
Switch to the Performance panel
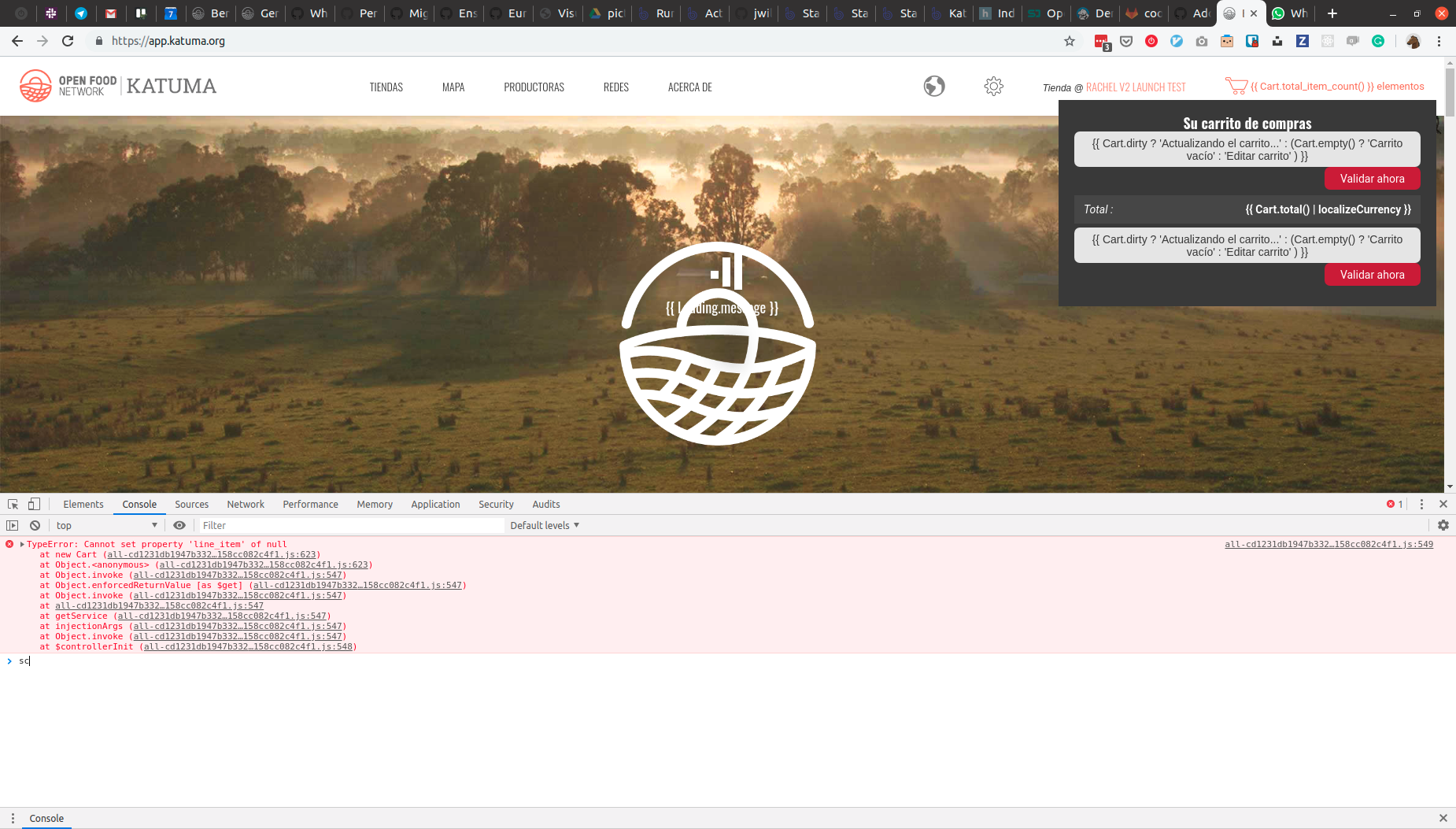(310, 505)
